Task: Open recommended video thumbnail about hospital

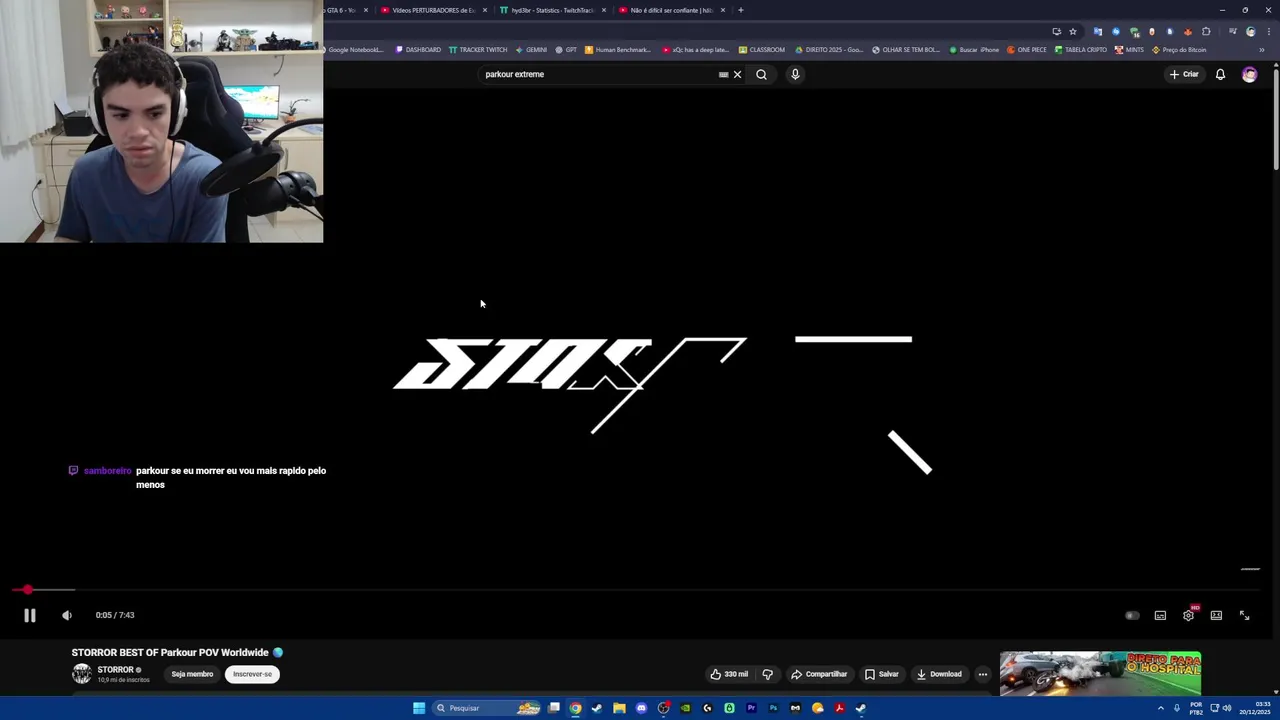Action: [1100, 672]
